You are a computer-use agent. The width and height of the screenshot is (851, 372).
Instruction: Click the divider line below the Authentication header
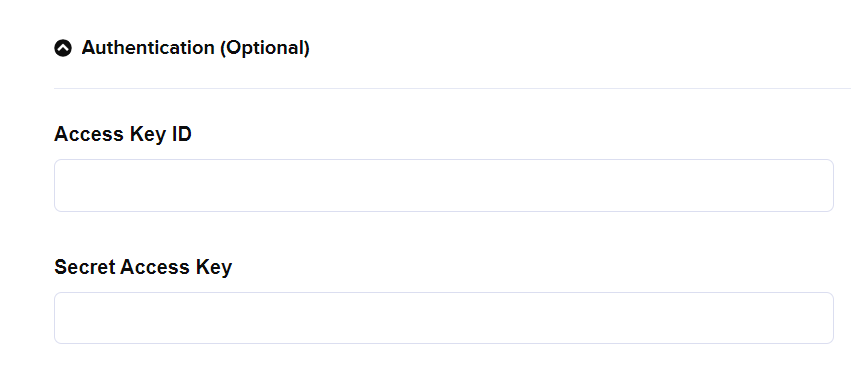point(452,88)
